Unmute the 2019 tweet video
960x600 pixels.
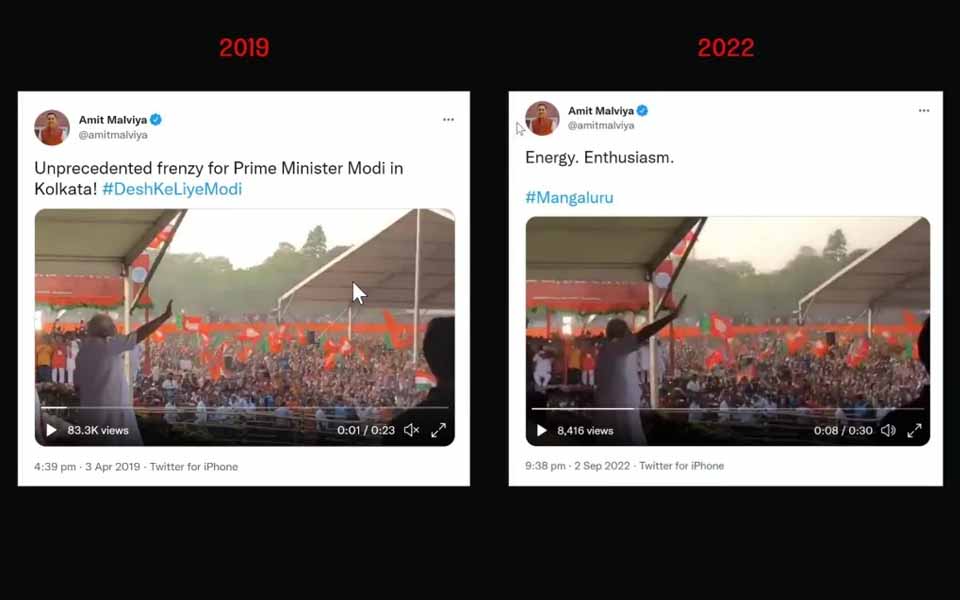[411, 430]
